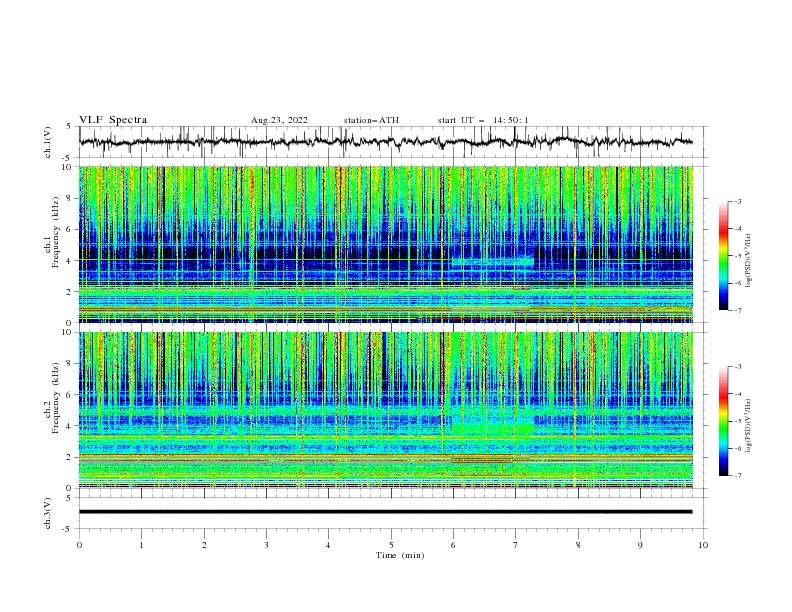Click inside the ch.1 spectrogram panel

[386, 244]
